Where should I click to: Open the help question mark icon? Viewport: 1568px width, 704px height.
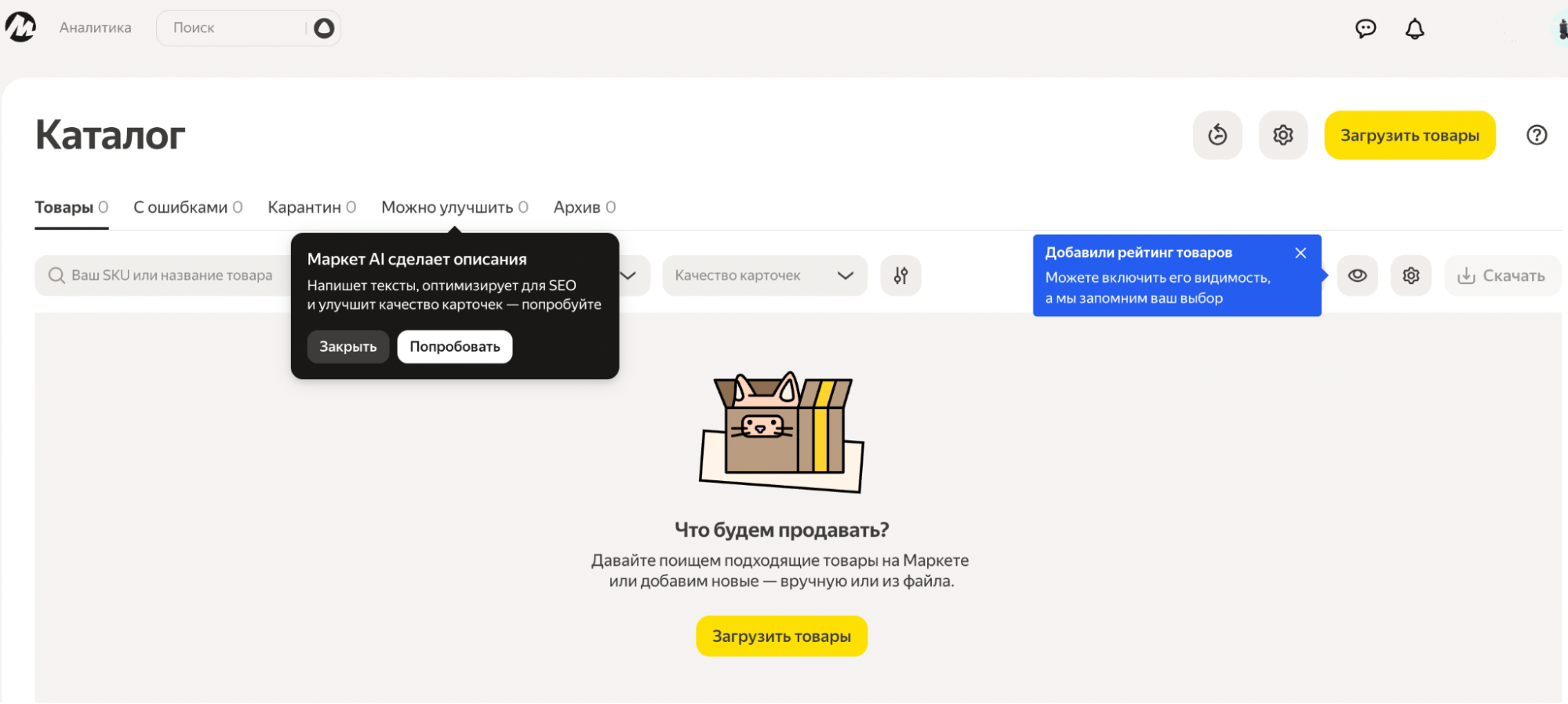click(x=1537, y=135)
